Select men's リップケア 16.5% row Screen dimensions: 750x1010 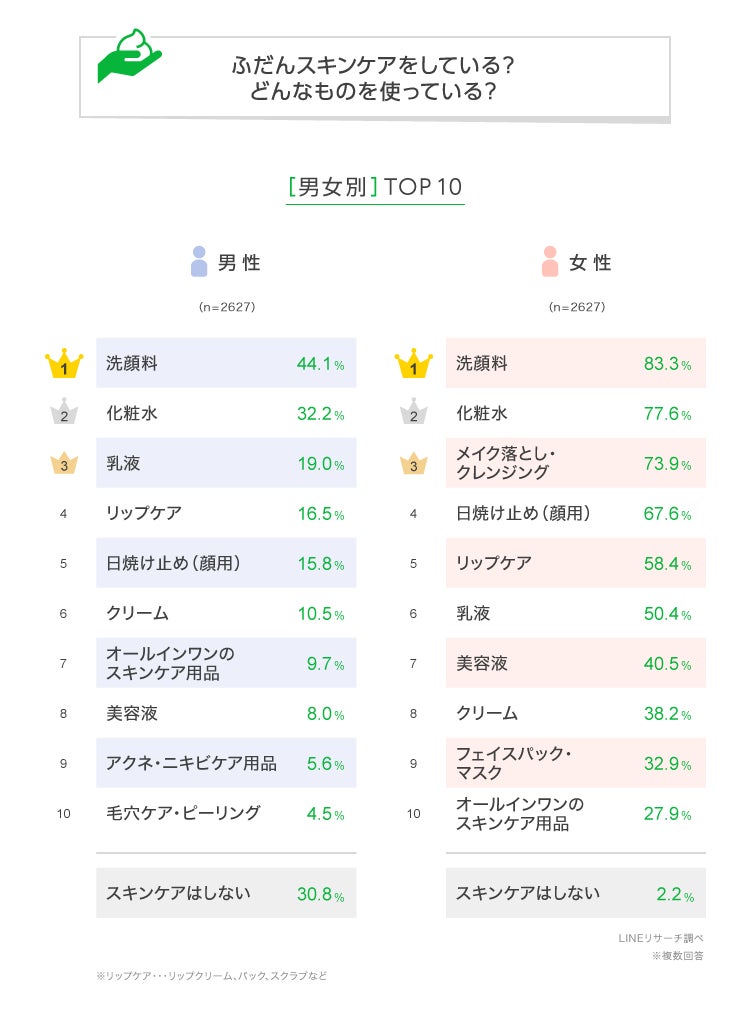pyautogui.click(x=226, y=513)
